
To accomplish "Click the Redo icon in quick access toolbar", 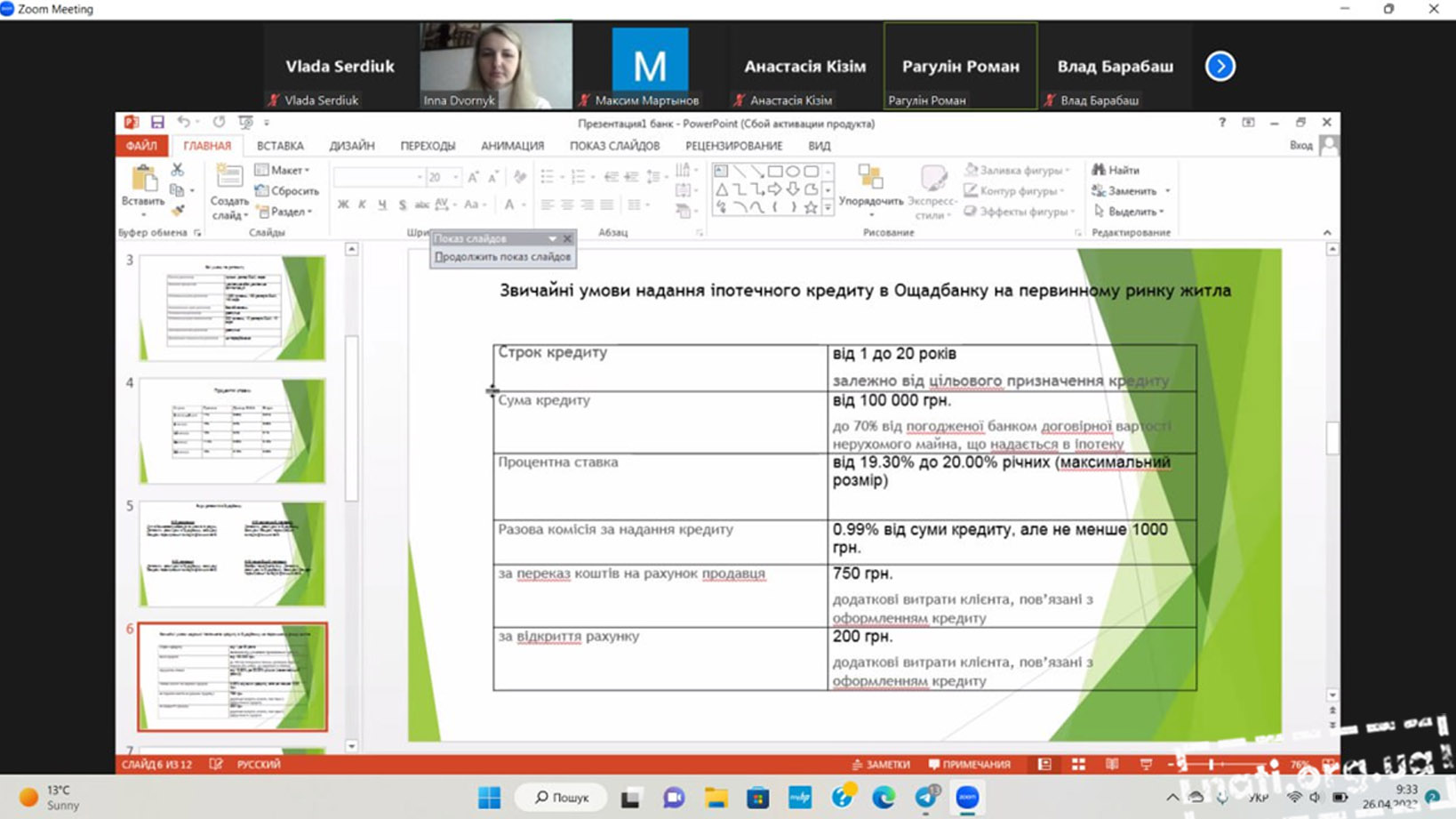I will 219,122.
